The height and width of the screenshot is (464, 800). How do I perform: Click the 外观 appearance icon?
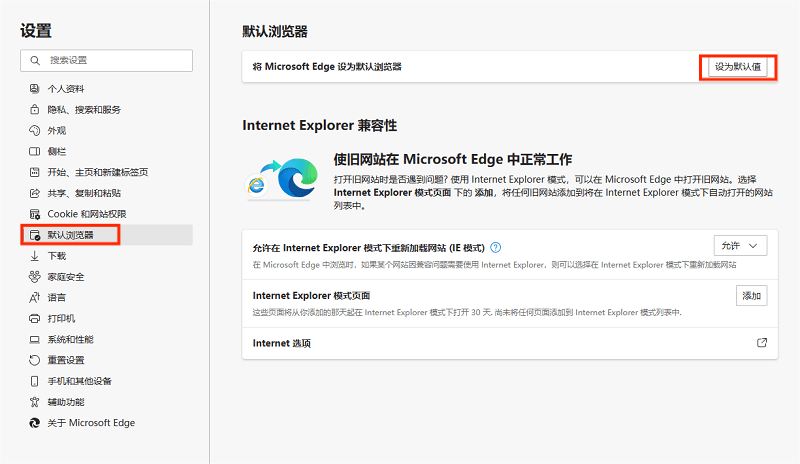point(34,130)
